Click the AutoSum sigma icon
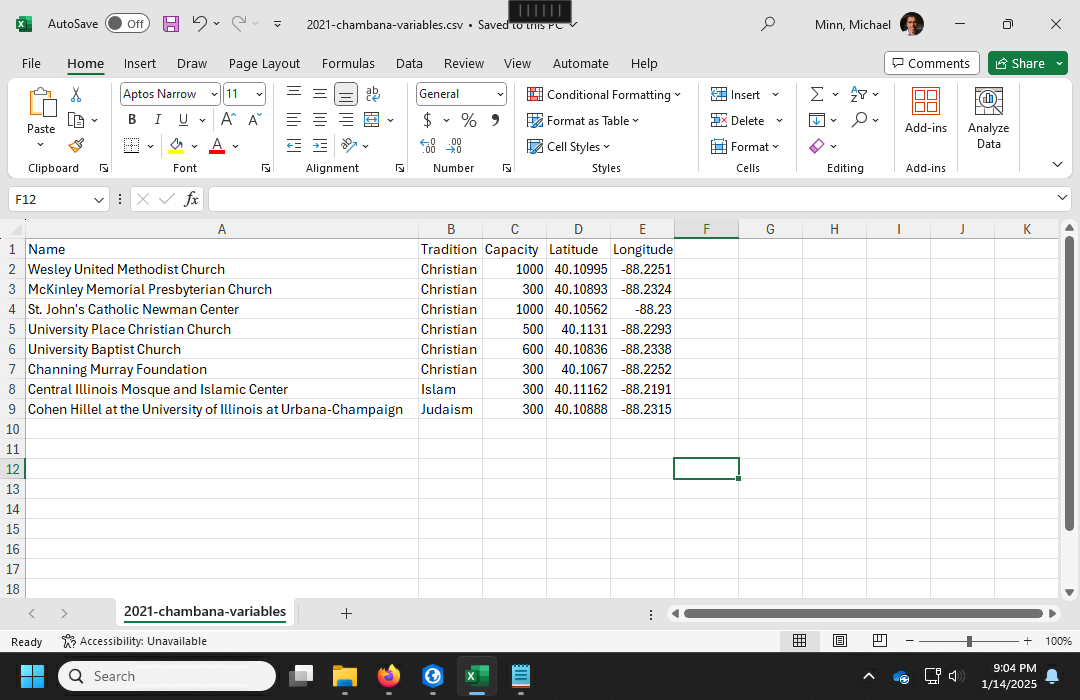The height and width of the screenshot is (700, 1080). pos(817,94)
